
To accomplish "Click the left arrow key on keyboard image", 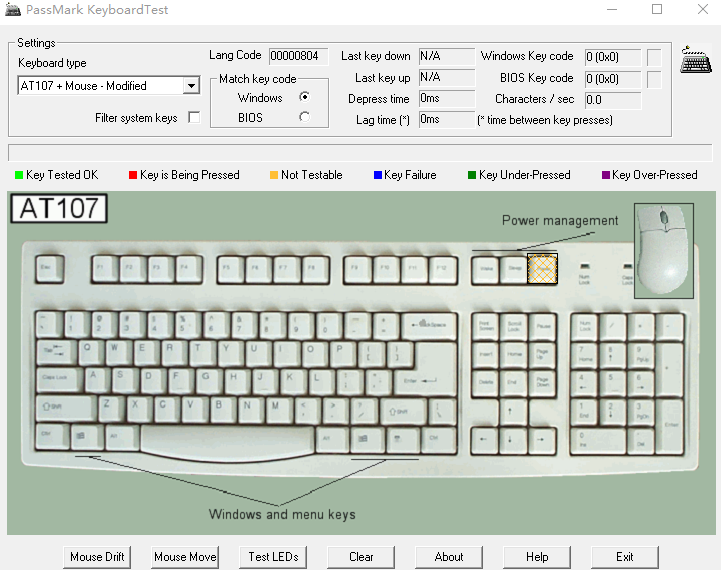I will 485,440.
